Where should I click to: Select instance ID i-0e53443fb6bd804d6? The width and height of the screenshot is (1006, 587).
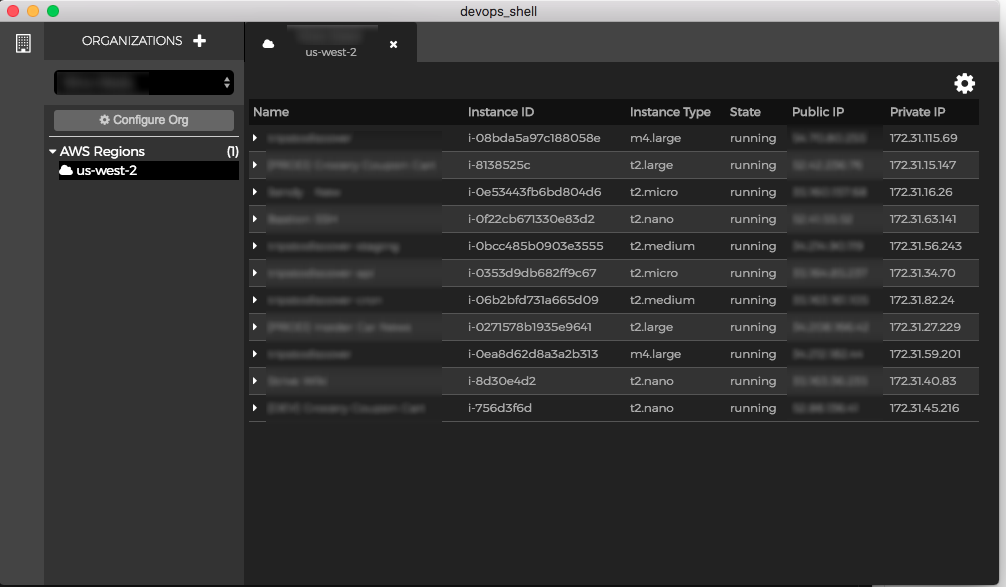(534, 192)
